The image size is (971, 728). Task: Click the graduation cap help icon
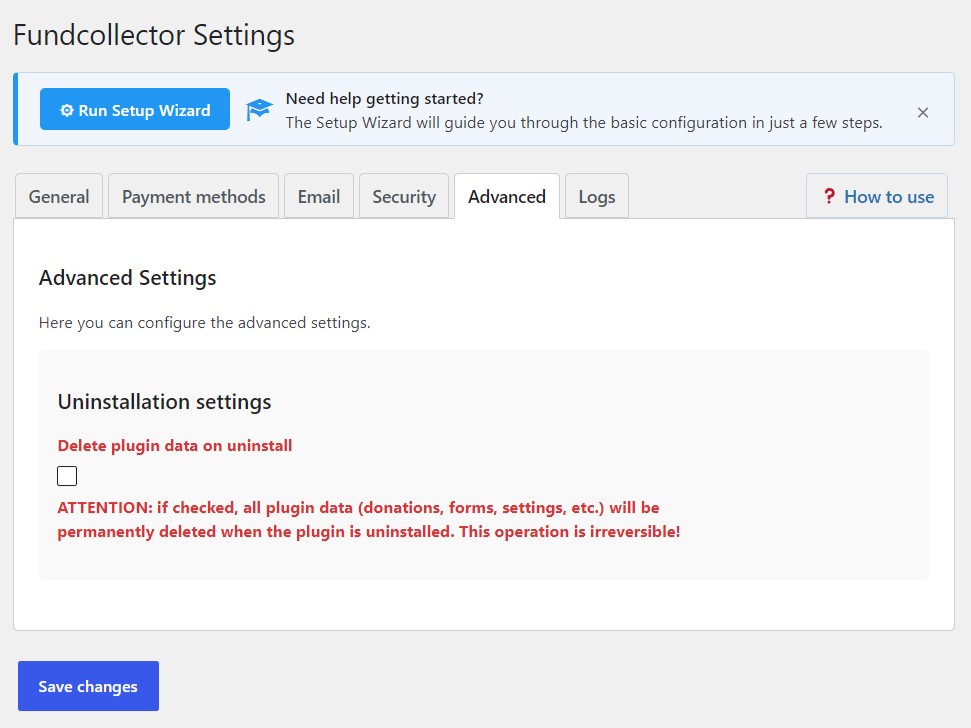[x=259, y=110]
